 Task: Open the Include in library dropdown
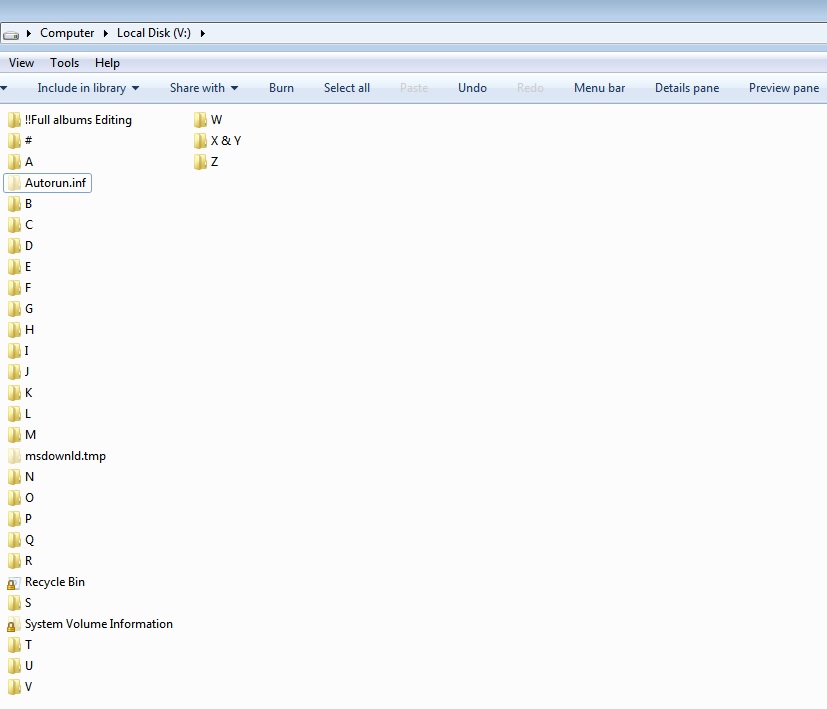click(x=88, y=88)
